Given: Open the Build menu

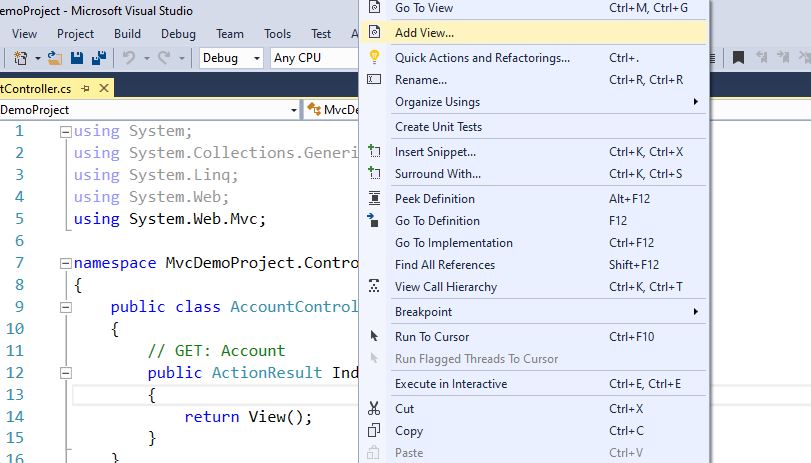Looking at the screenshot, I should 127,33.
